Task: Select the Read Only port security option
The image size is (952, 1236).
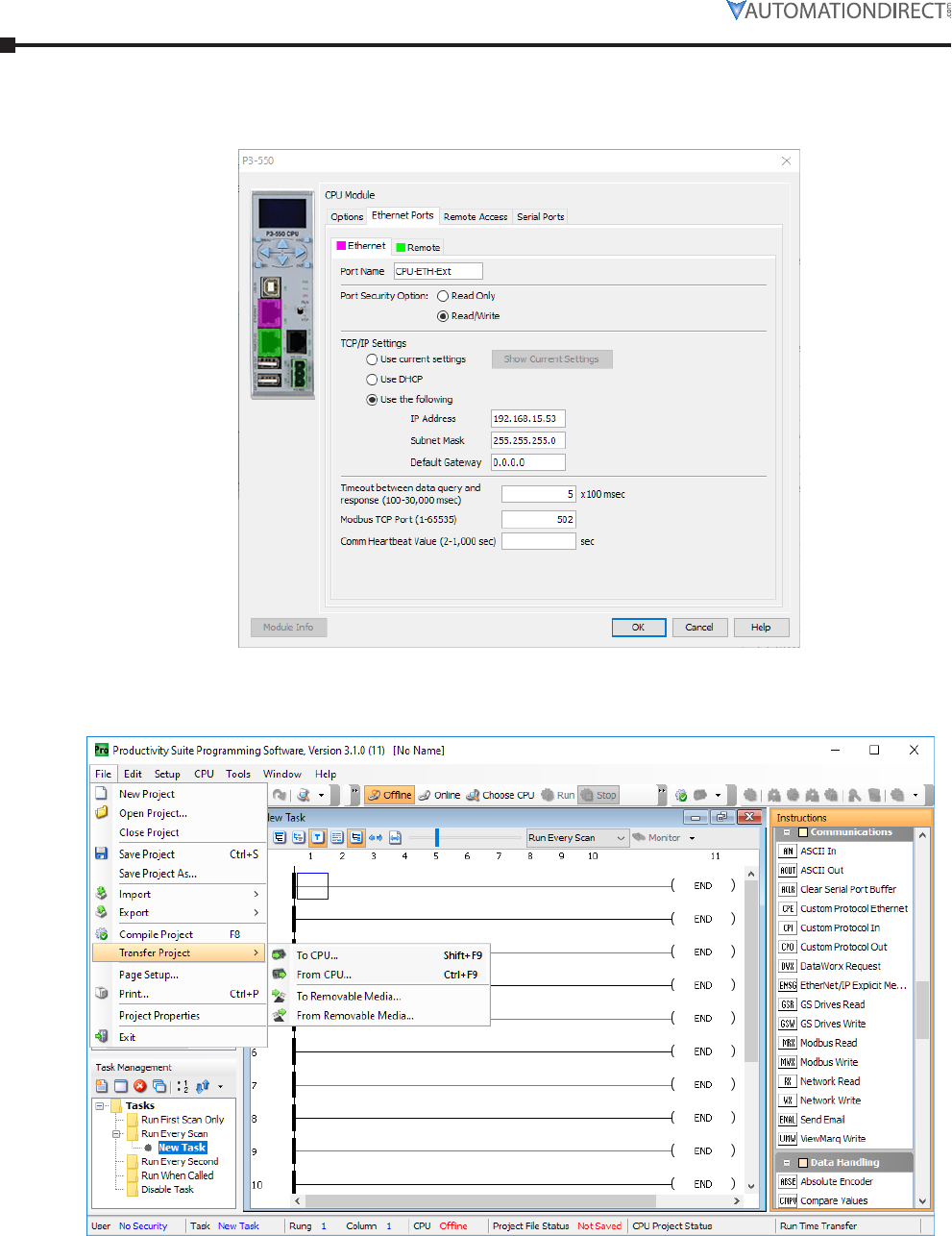Action: tap(443, 296)
